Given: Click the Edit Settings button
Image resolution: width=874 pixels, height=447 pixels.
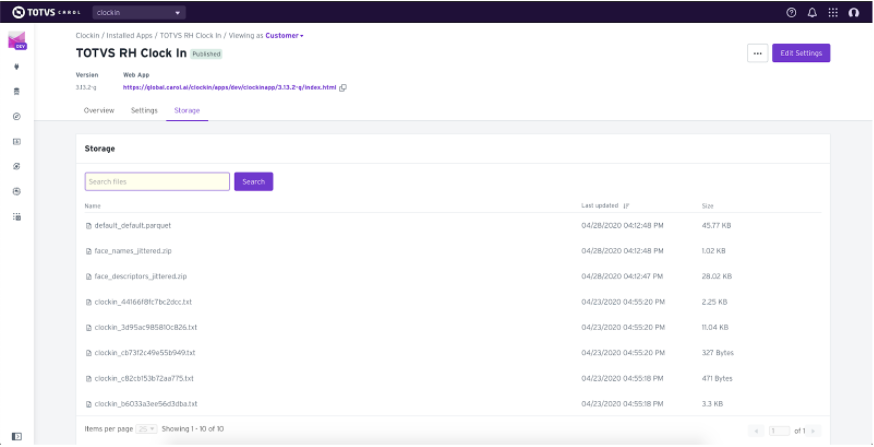Looking at the screenshot, I should pyautogui.click(x=801, y=53).
